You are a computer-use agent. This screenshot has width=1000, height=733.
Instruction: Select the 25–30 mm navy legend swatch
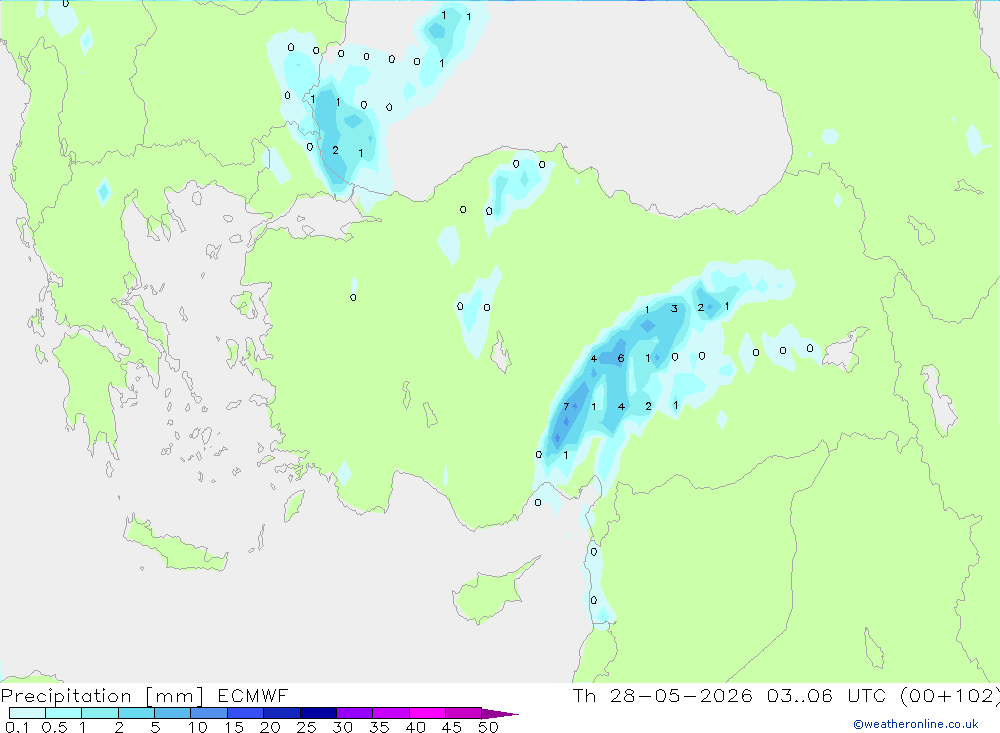pos(318,713)
